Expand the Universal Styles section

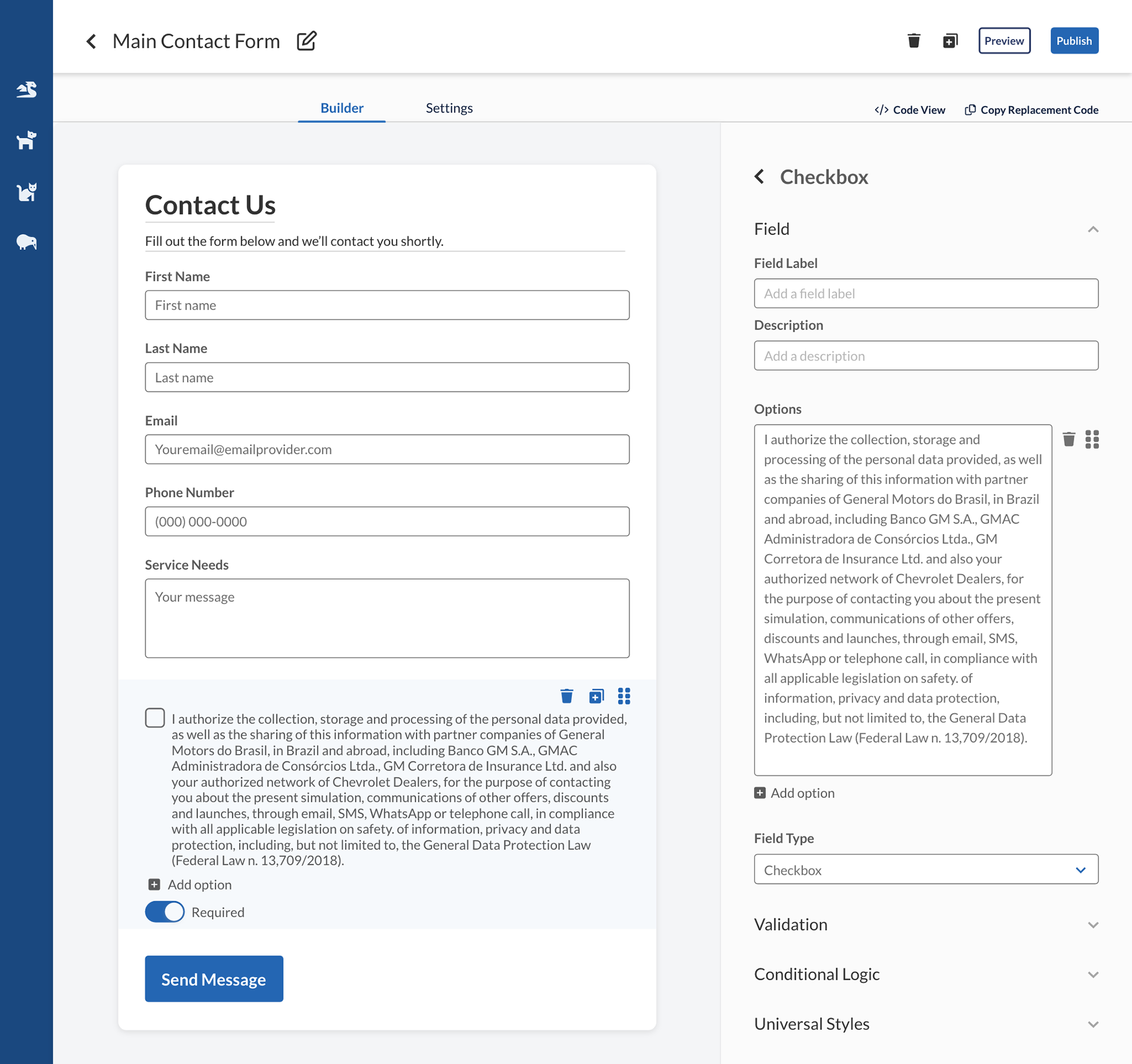[1093, 1024]
